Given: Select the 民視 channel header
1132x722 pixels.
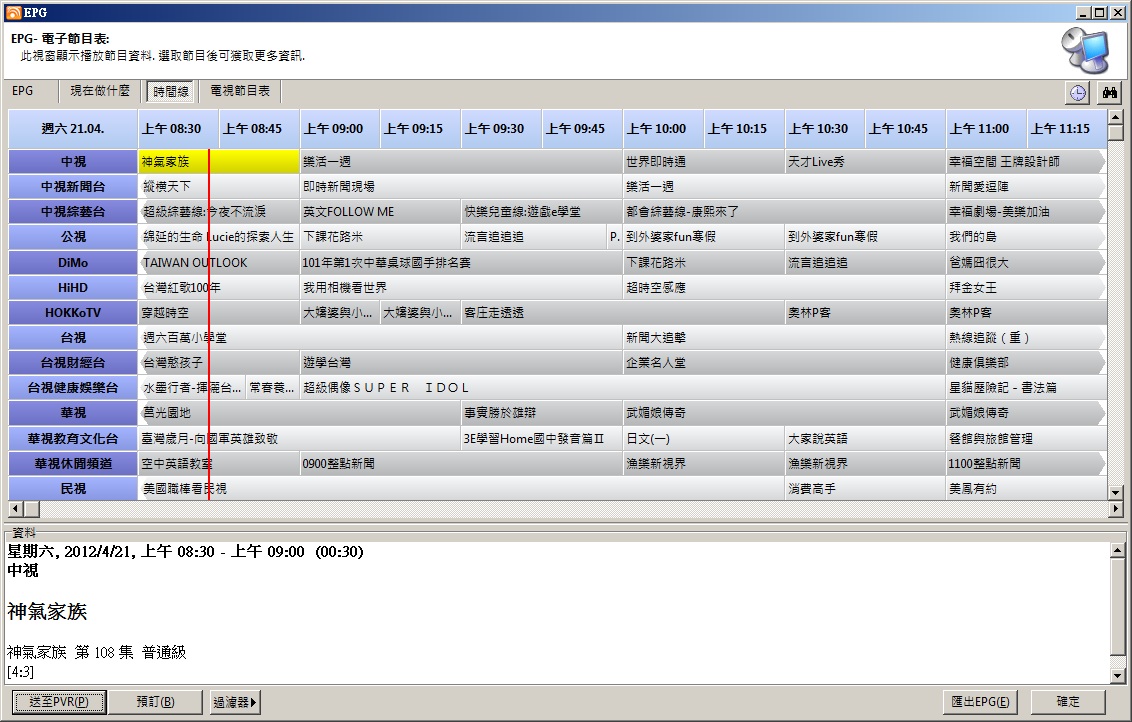Looking at the screenshot, I should [x=73, y=489].
